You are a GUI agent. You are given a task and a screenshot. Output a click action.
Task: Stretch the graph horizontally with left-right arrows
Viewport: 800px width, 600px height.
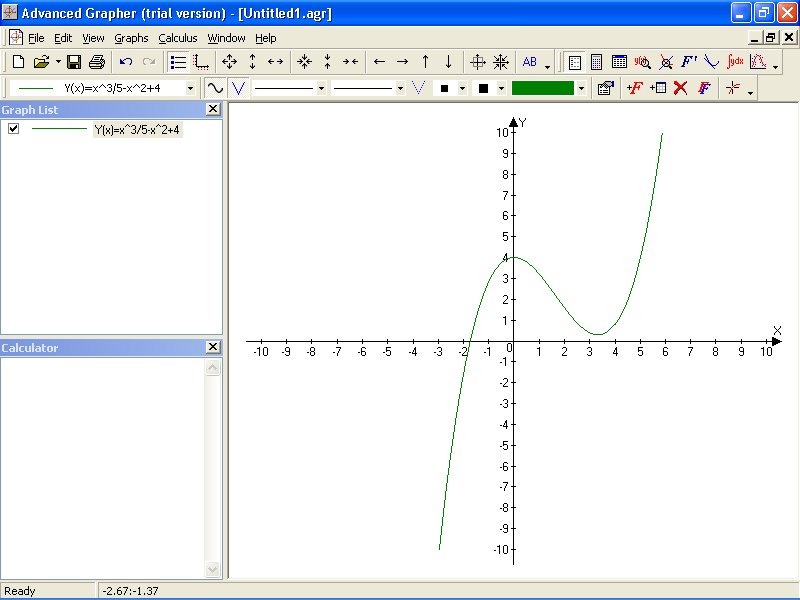276,62
